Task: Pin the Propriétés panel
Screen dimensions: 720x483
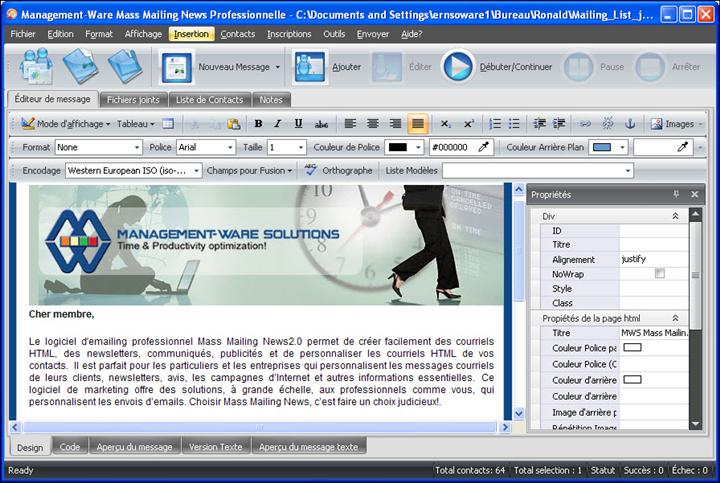Action: (676, 194)
